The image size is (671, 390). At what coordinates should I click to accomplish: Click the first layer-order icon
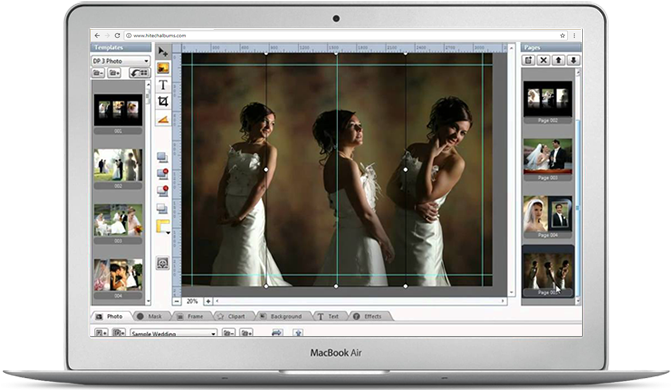162,158
